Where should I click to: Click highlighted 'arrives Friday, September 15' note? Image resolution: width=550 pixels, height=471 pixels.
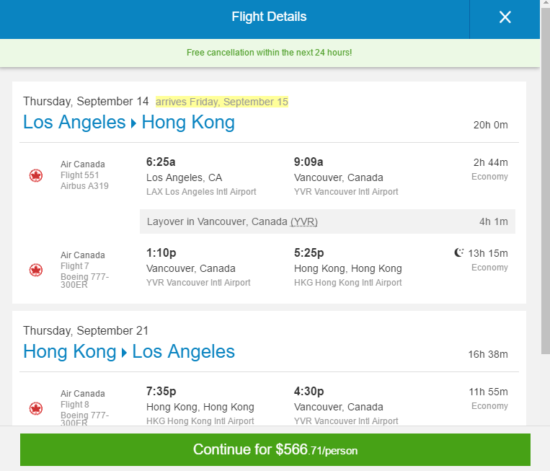tap(222, 102)
